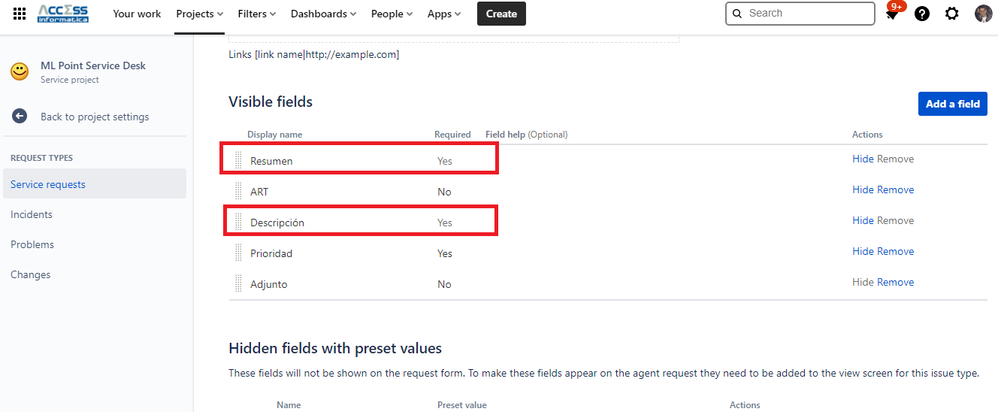Open notifications bell with 9+ badge
This screenshot has height=412, width=998.
892,13
